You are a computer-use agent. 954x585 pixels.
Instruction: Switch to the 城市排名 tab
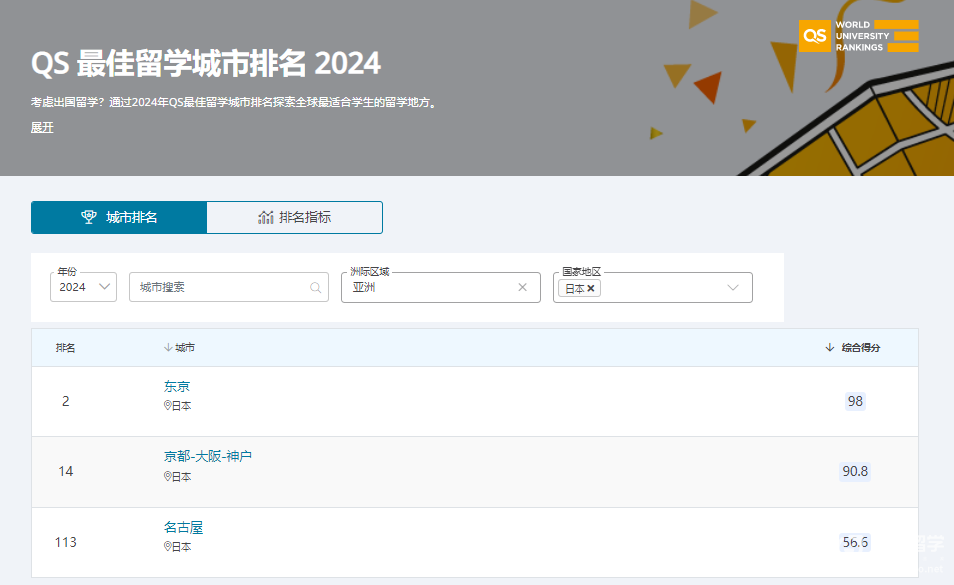(119, 217)
